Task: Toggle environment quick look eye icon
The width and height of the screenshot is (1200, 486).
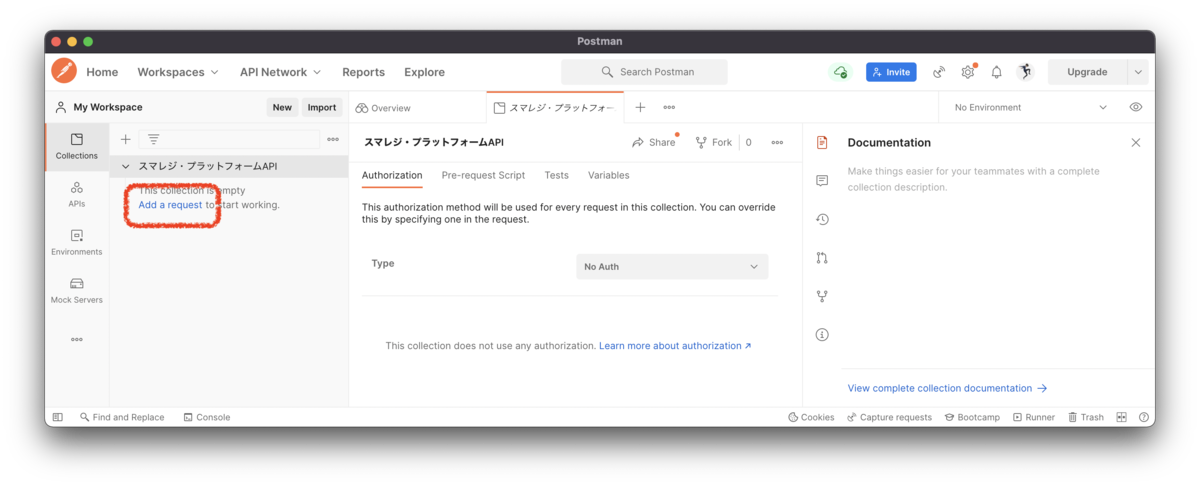Action: click(1136, 107)
